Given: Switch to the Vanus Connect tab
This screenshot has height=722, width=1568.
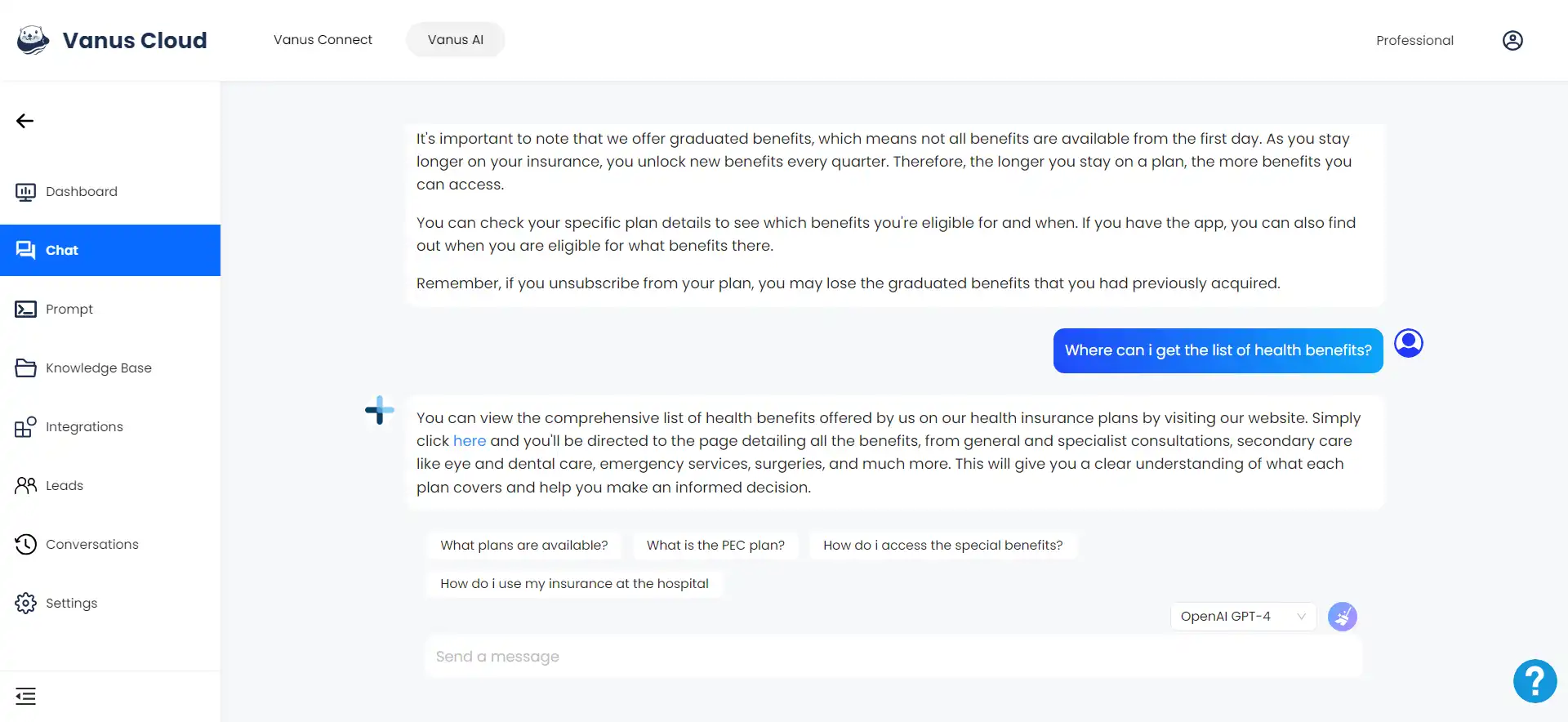Looking at the screenshot, I should 323,39.
